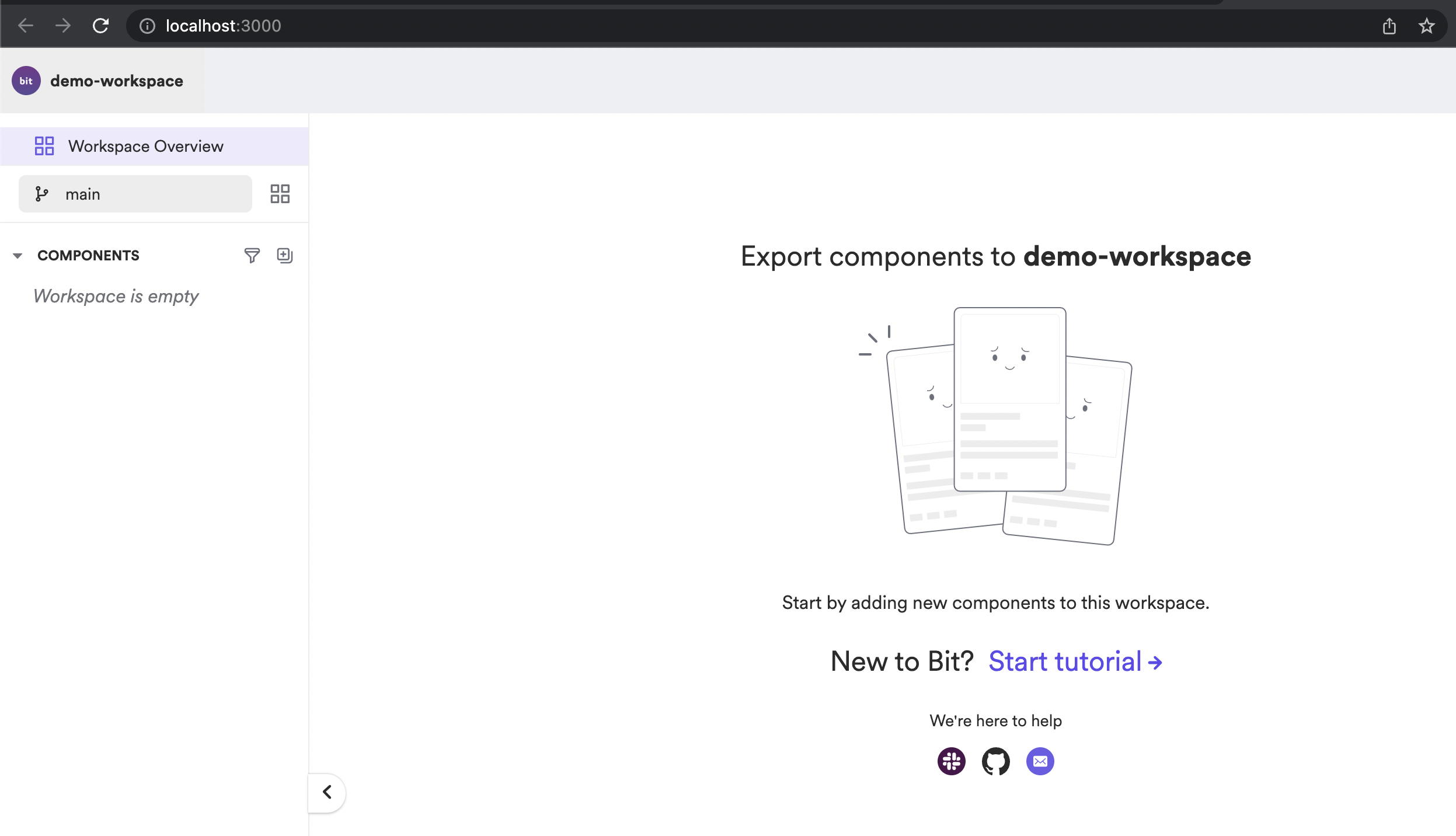Collapse the sidebar with the chevron
Screen dimensions: 1456x836
[327, 792]
